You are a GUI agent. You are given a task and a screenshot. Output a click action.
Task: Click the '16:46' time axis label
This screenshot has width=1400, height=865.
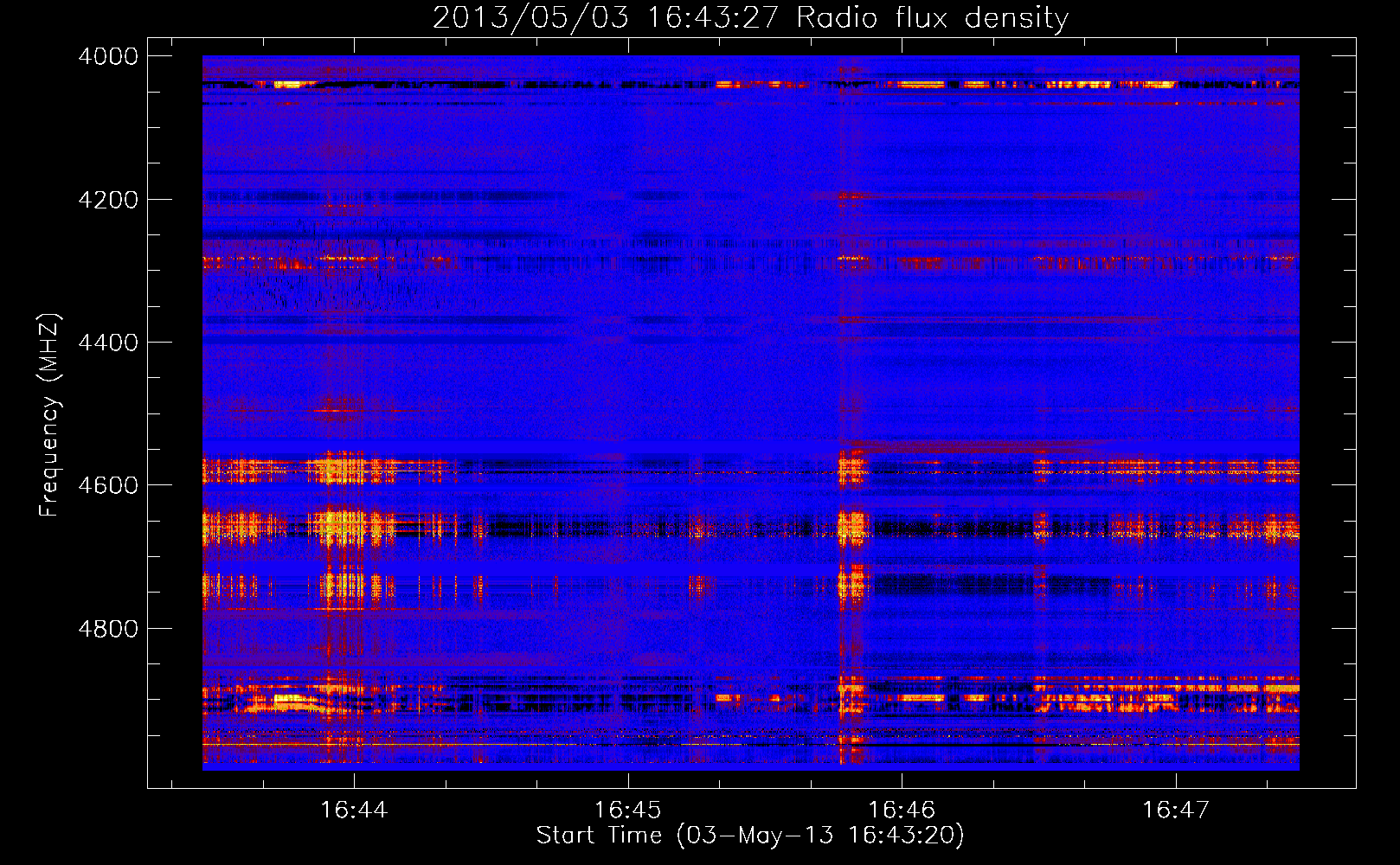click(x=902, y=810)
